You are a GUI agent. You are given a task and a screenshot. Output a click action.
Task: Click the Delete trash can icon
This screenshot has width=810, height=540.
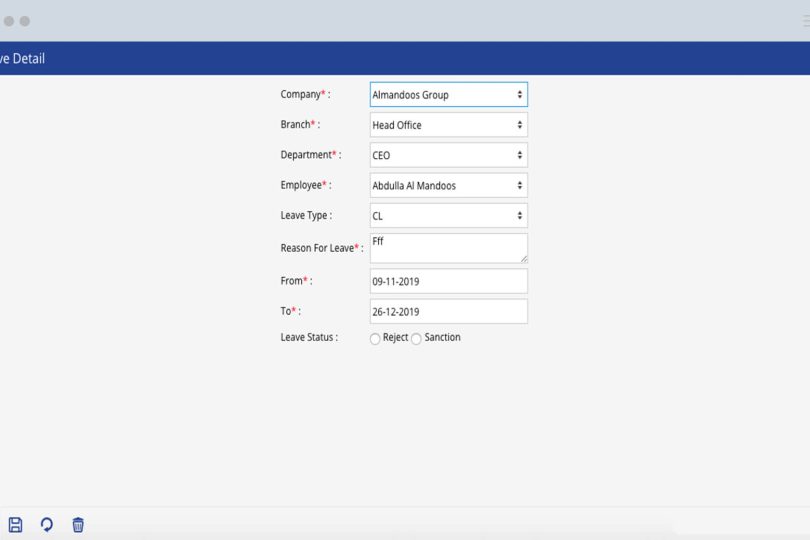78,525
